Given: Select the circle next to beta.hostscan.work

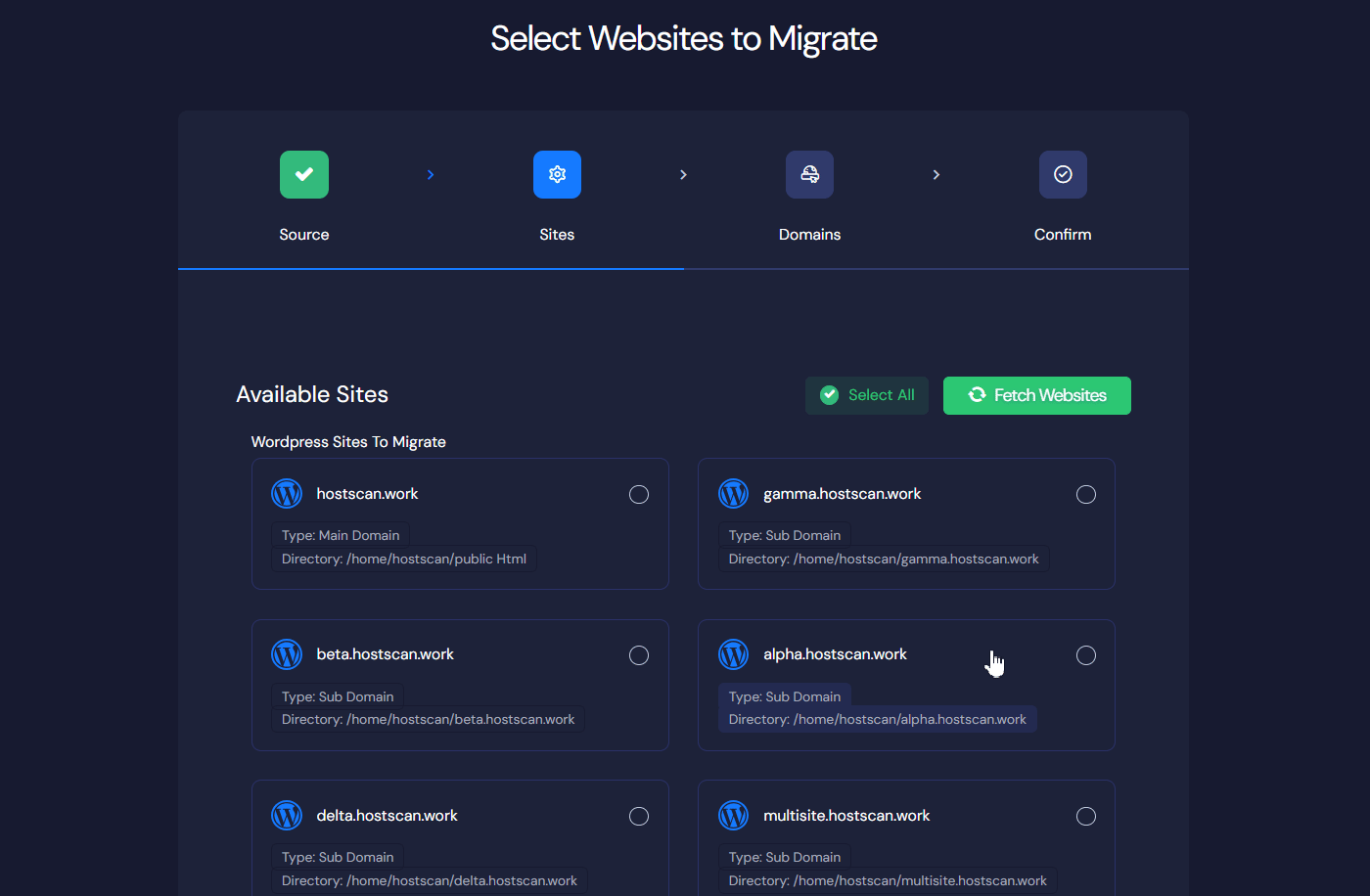Looking at the screenshot, I should coord(639,654).
